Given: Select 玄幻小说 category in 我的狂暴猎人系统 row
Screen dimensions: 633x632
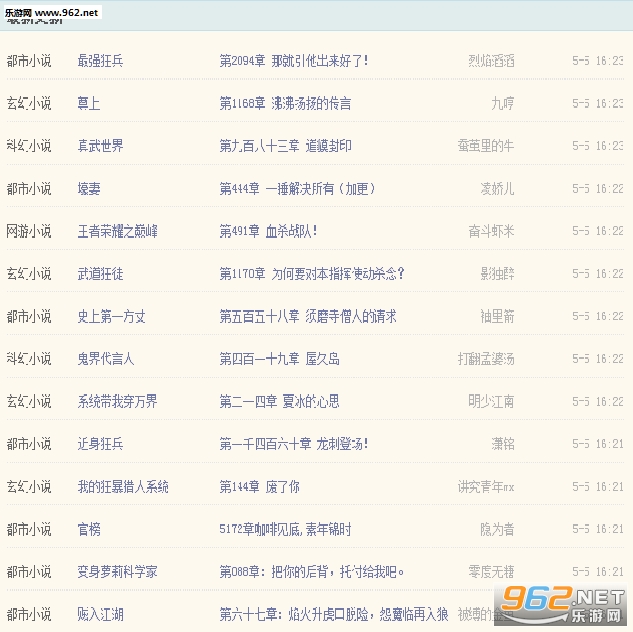Looking at the screenshot, I should (x=29, y=487).
